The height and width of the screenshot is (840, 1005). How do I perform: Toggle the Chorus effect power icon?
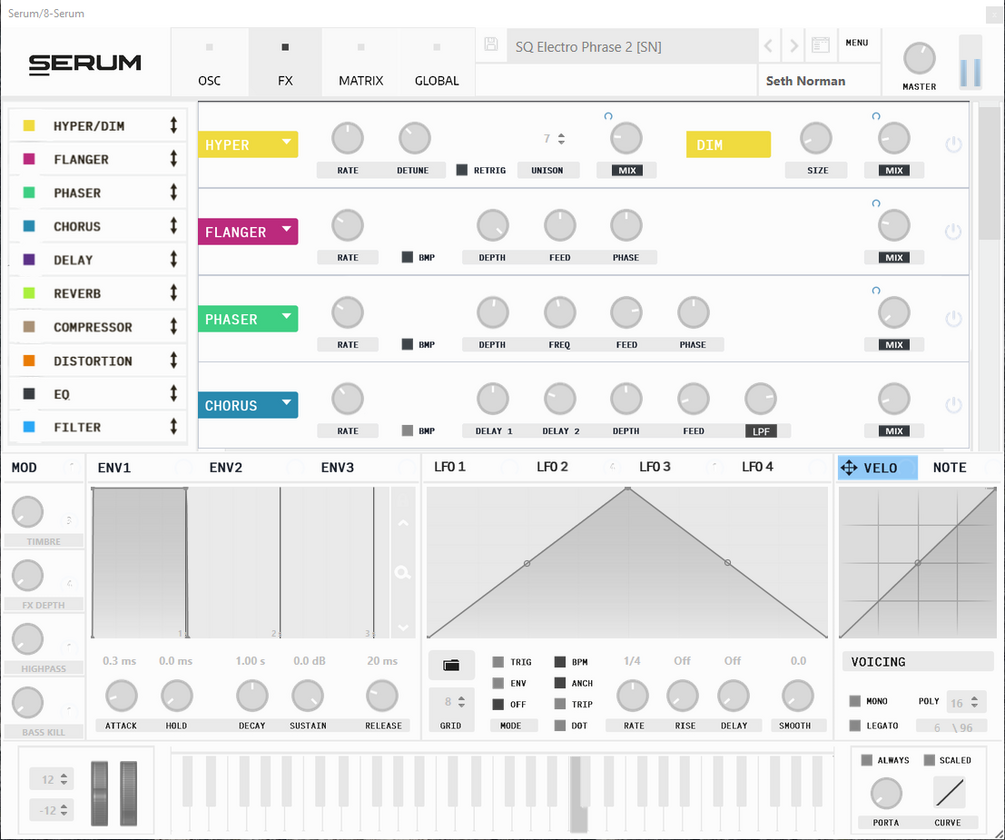[953, 405]
